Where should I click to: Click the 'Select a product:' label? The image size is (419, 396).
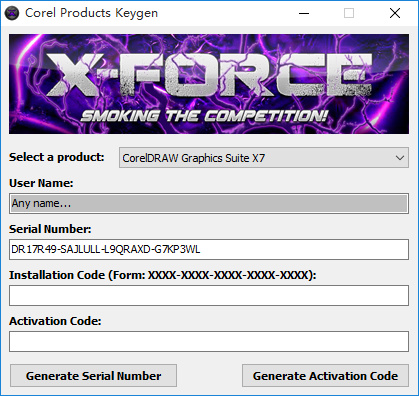click(57, 157)
